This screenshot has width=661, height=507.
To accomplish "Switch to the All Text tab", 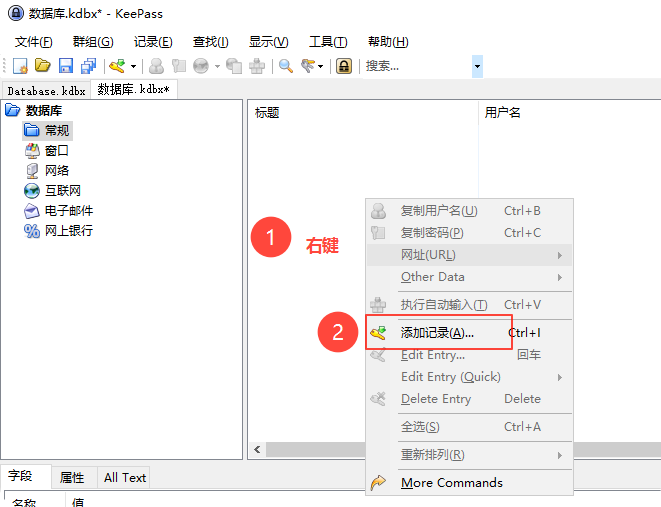I will (x=124, y=477).
